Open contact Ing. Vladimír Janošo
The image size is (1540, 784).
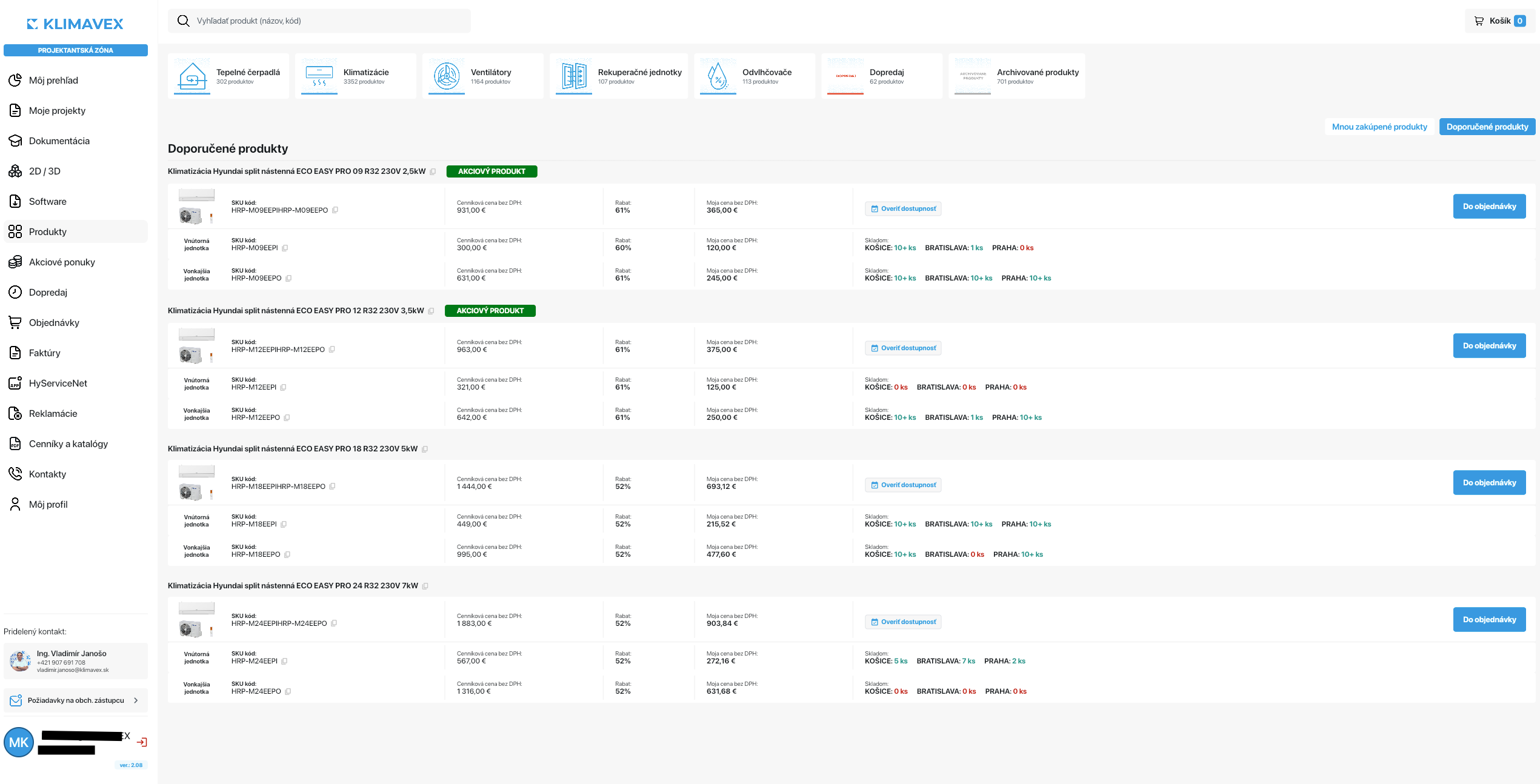tap(76, 661)
